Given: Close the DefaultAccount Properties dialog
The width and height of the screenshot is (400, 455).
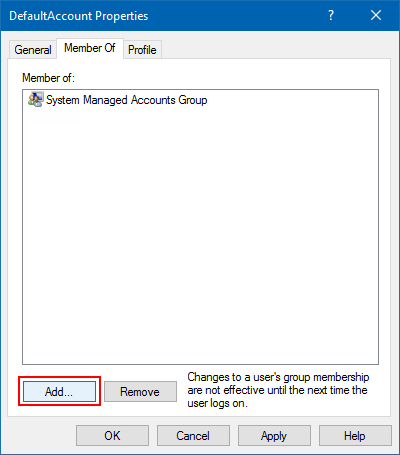Looking at the screenshot, I should coord(376,15).
